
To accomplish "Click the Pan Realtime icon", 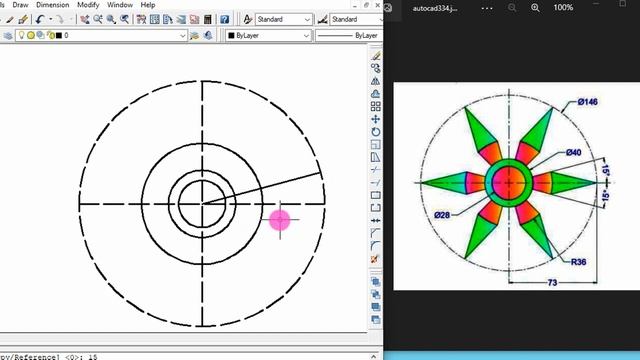I will coord(85,19).
